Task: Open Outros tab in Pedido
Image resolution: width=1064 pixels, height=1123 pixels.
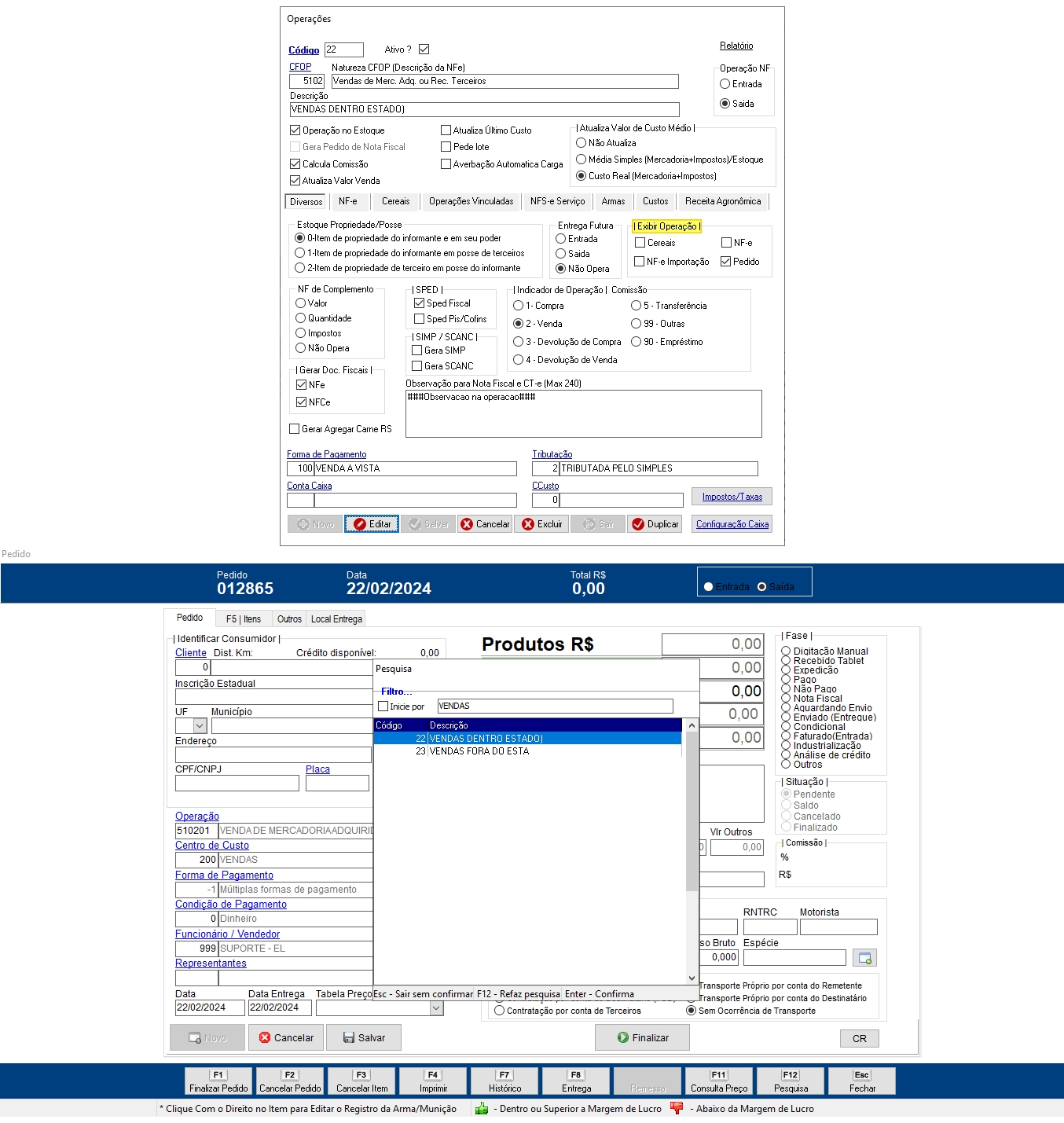Action: pyautogui.click(x=289, y=619)
